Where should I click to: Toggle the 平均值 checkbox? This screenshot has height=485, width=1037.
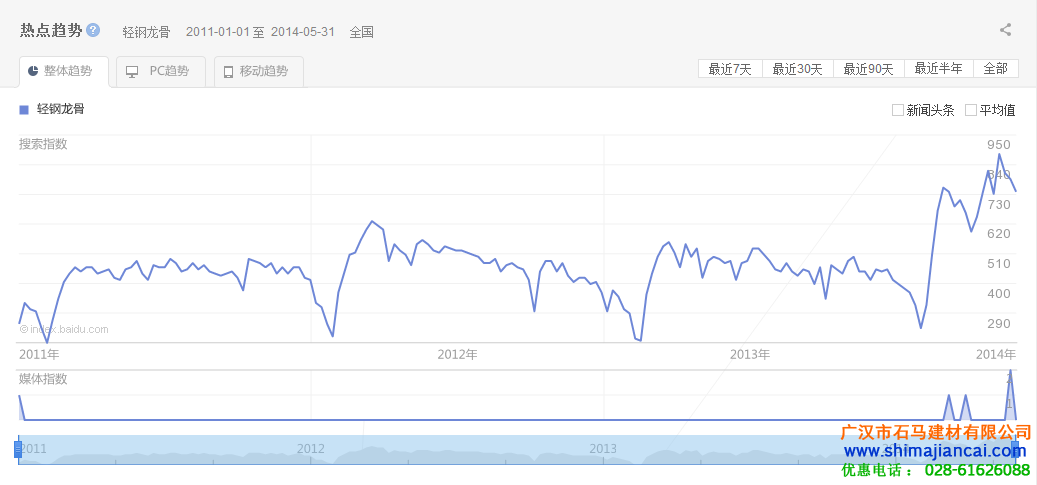coord(970,110)
